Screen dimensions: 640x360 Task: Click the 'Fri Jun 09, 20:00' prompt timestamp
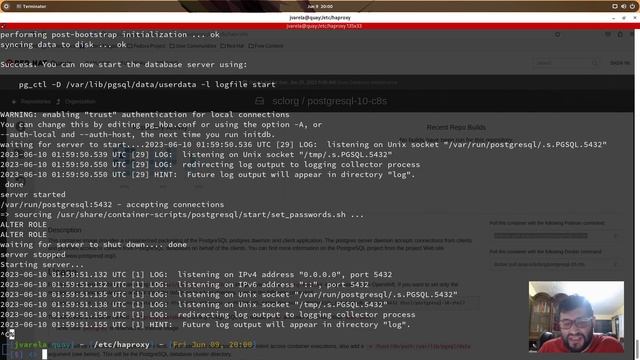(212, 345)
